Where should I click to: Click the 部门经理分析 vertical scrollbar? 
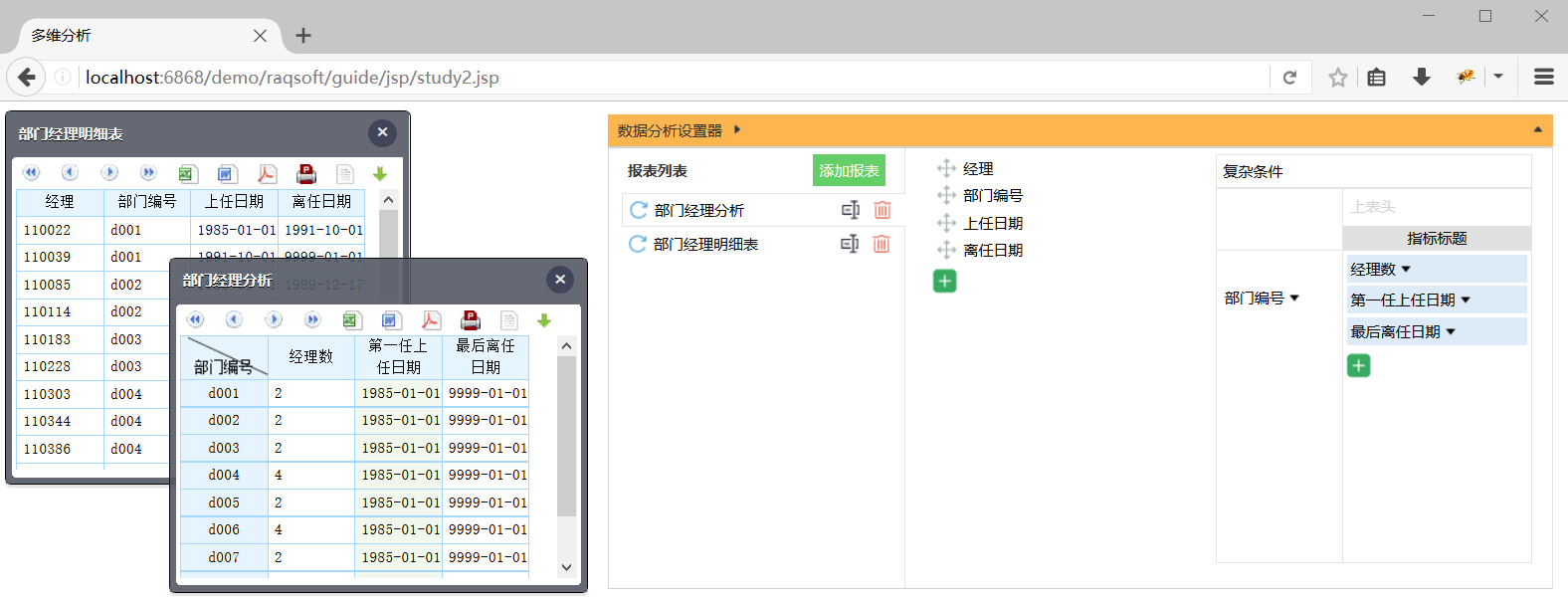click(566, 438)
